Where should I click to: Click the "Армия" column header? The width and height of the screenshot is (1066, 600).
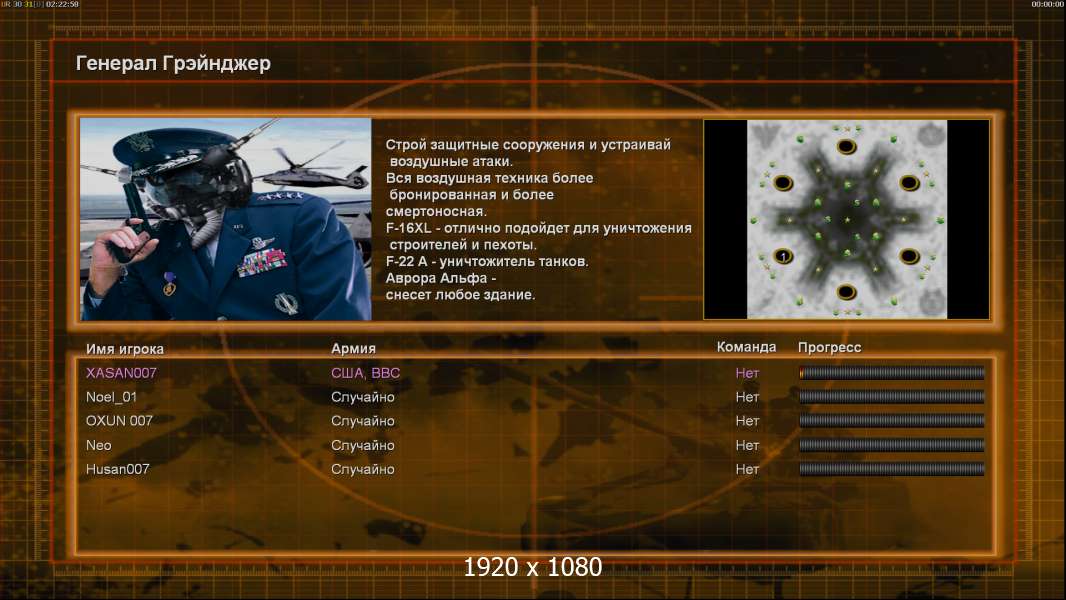tap(353, 349)
